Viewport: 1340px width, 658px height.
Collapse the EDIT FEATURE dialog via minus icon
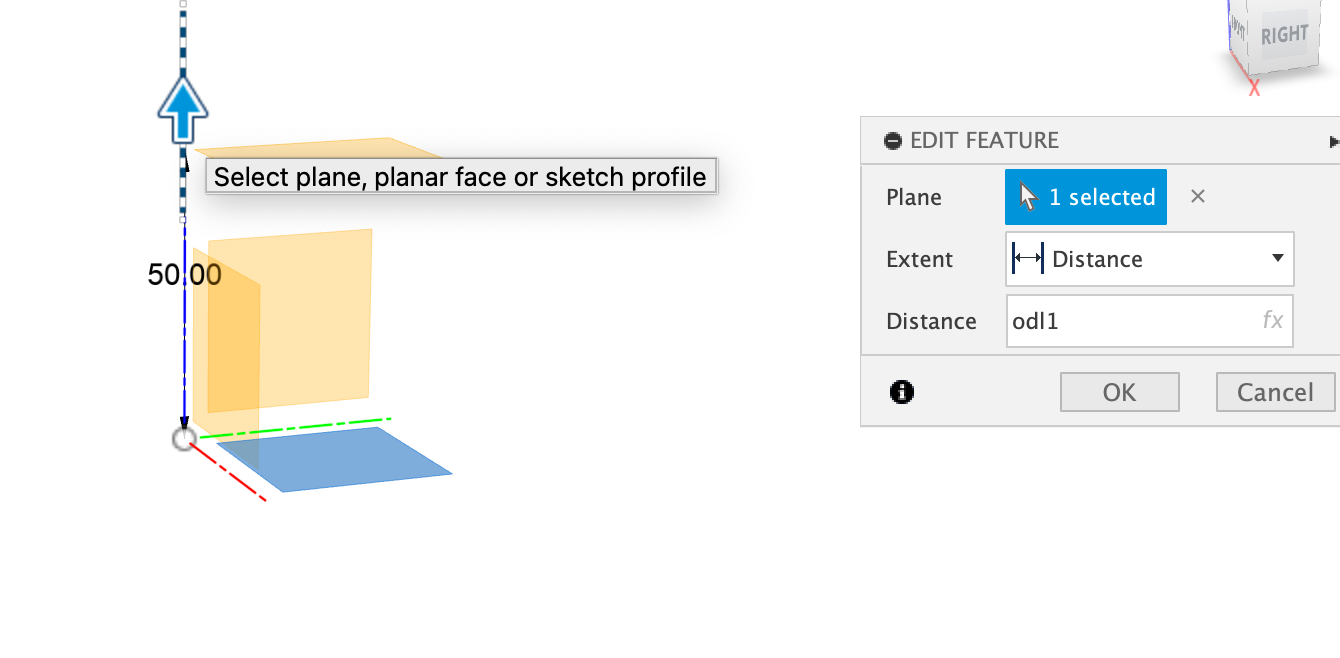click(x=893, y=141)
